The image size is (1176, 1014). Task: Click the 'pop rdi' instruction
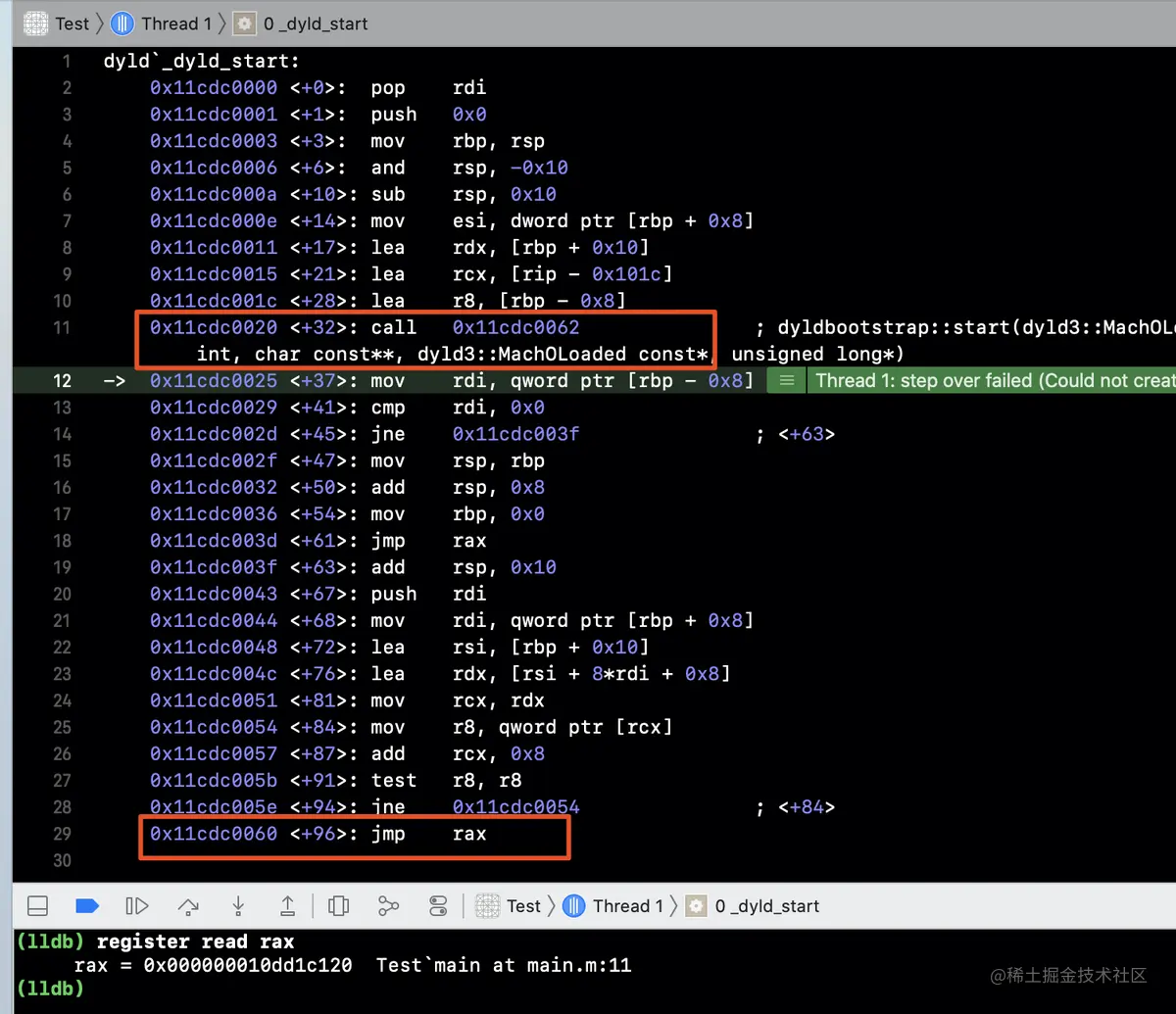428,87
